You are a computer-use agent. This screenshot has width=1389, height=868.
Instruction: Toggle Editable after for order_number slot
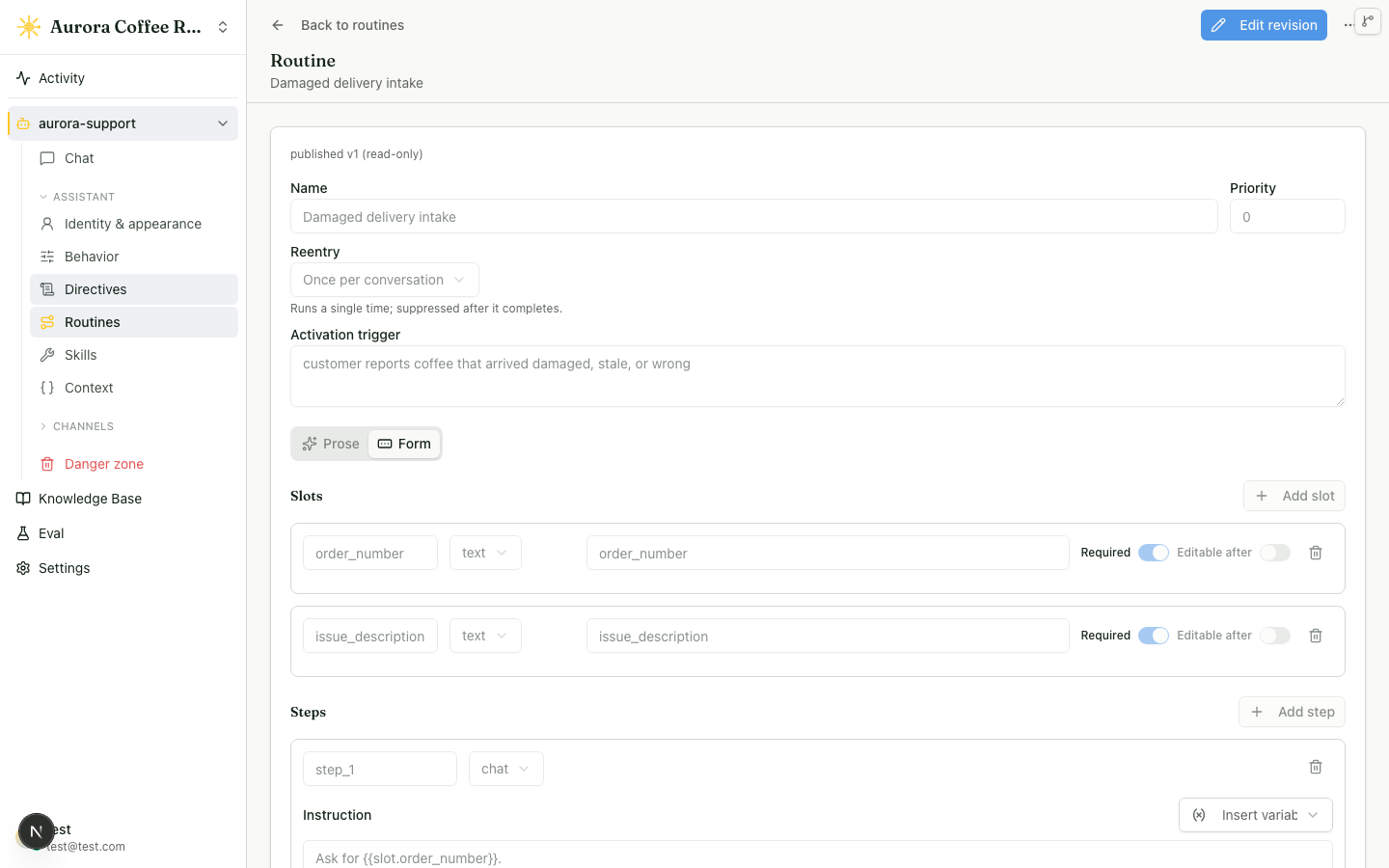point(1275,553)
